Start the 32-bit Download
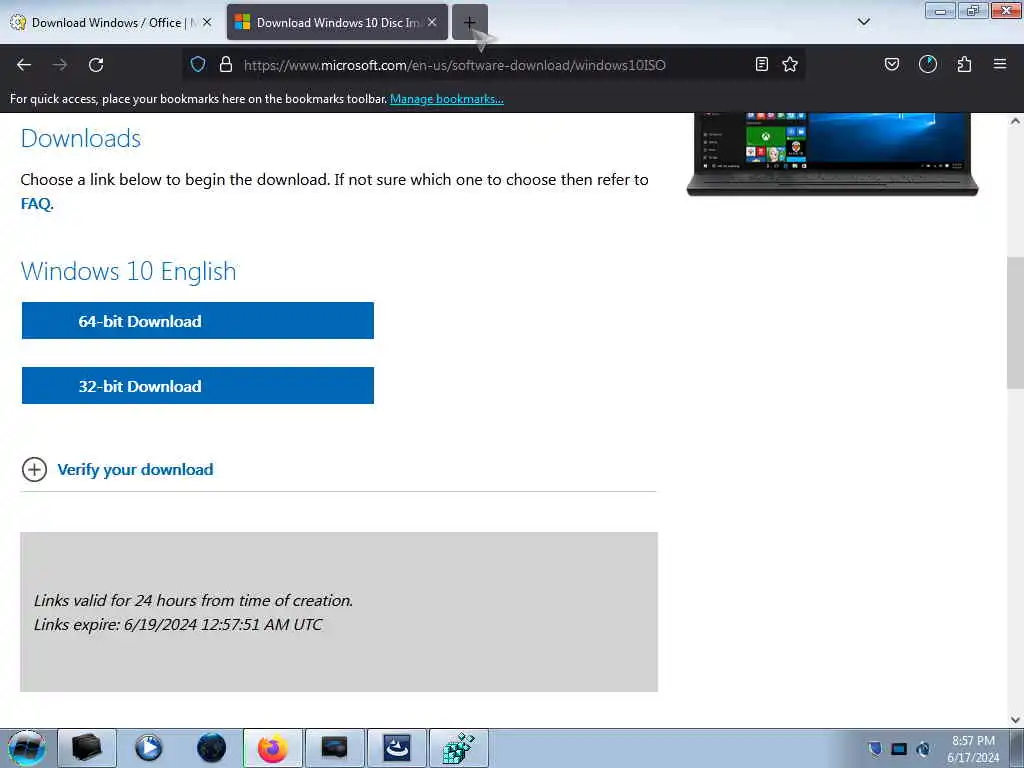Screen dimensions: 1024x768 pyautogui.click(x=198, y=385)
